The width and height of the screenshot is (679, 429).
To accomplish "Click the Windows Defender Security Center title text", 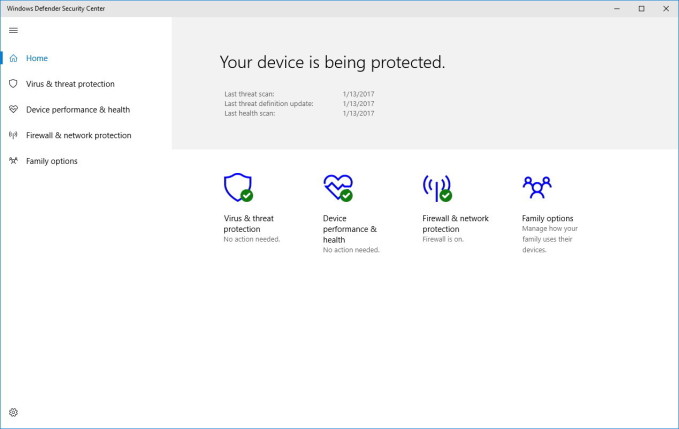I will tap(56, 8).
